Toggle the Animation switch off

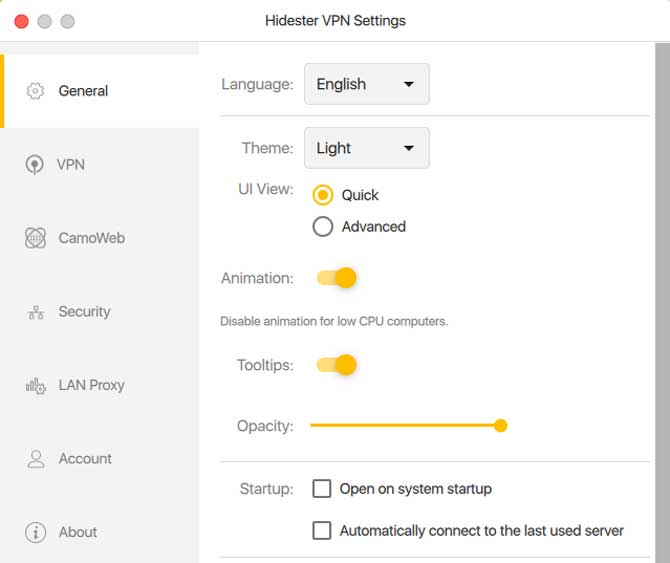[x=337, y=278]
